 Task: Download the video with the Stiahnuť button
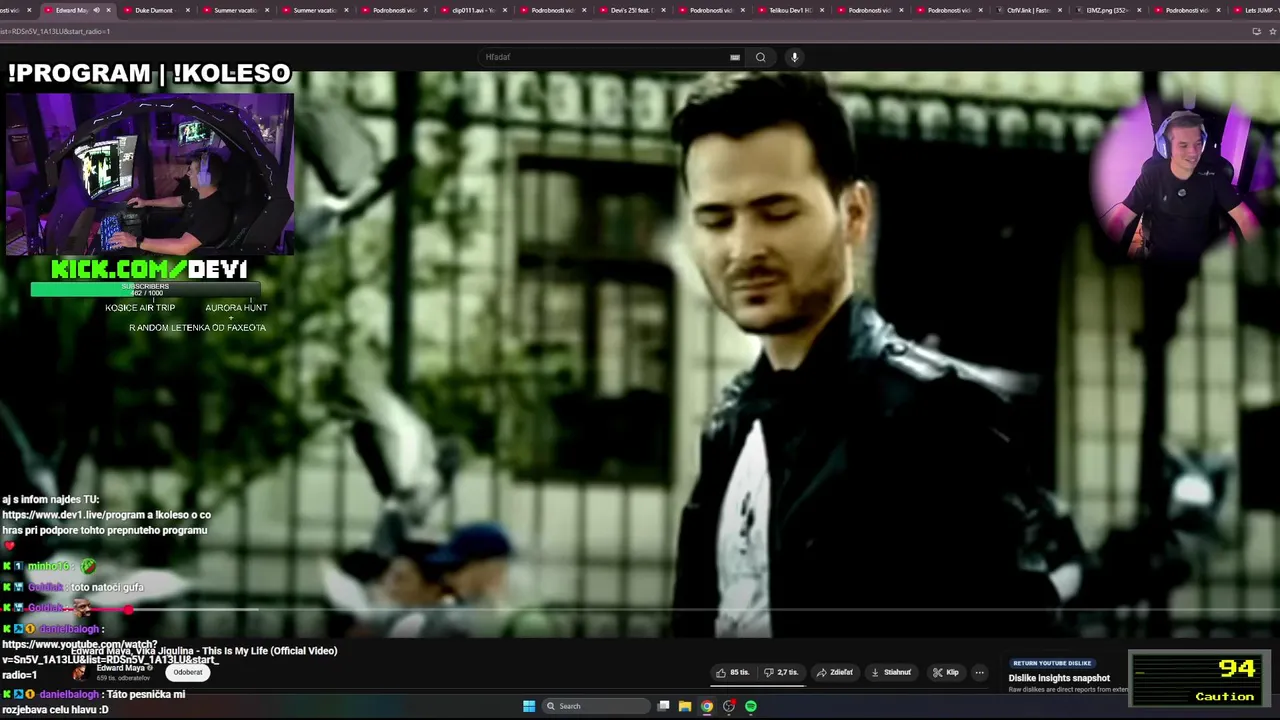point(891,673)
